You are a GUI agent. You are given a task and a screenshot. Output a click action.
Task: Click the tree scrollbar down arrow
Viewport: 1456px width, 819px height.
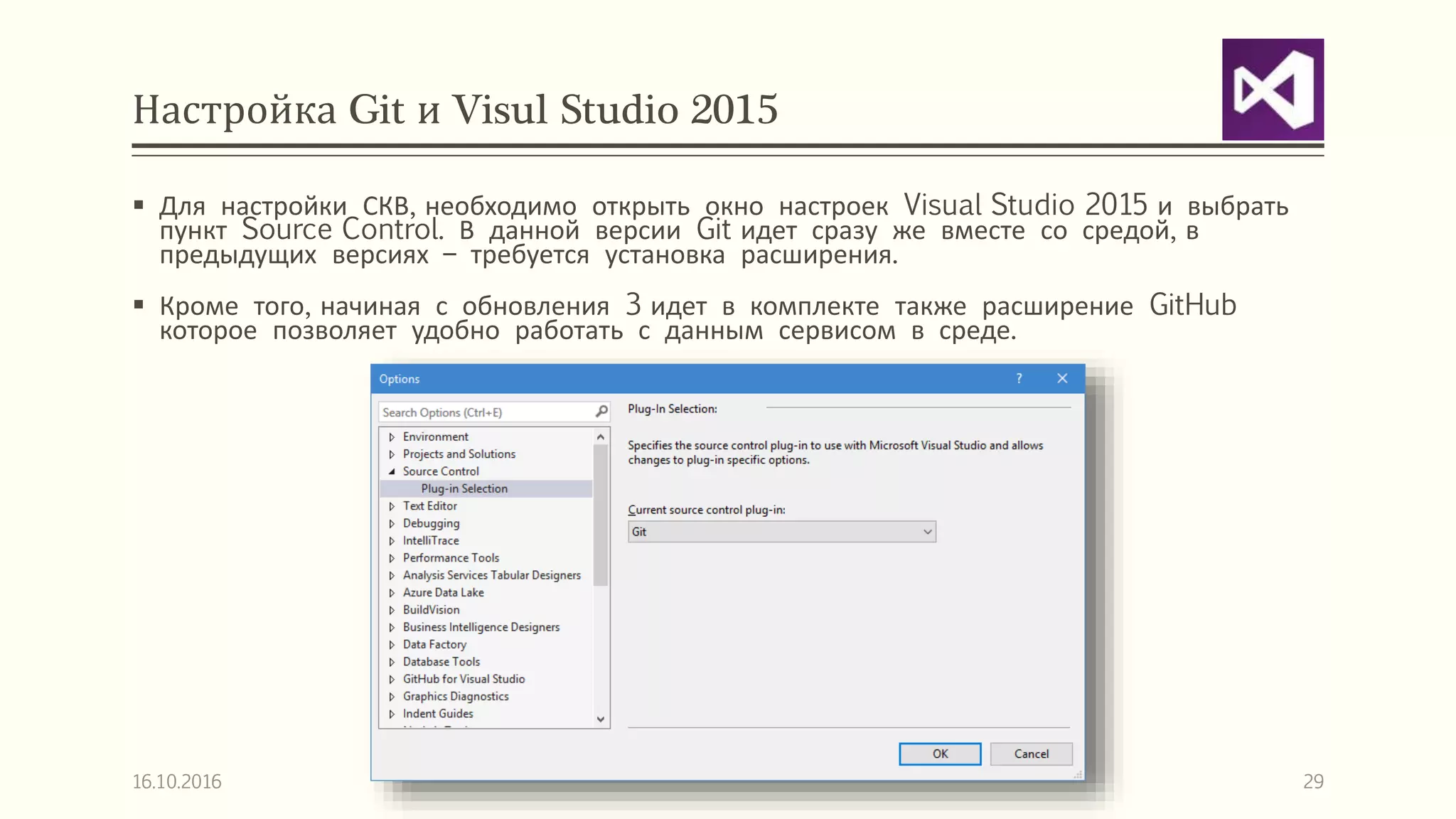click(x=601, y=719)
